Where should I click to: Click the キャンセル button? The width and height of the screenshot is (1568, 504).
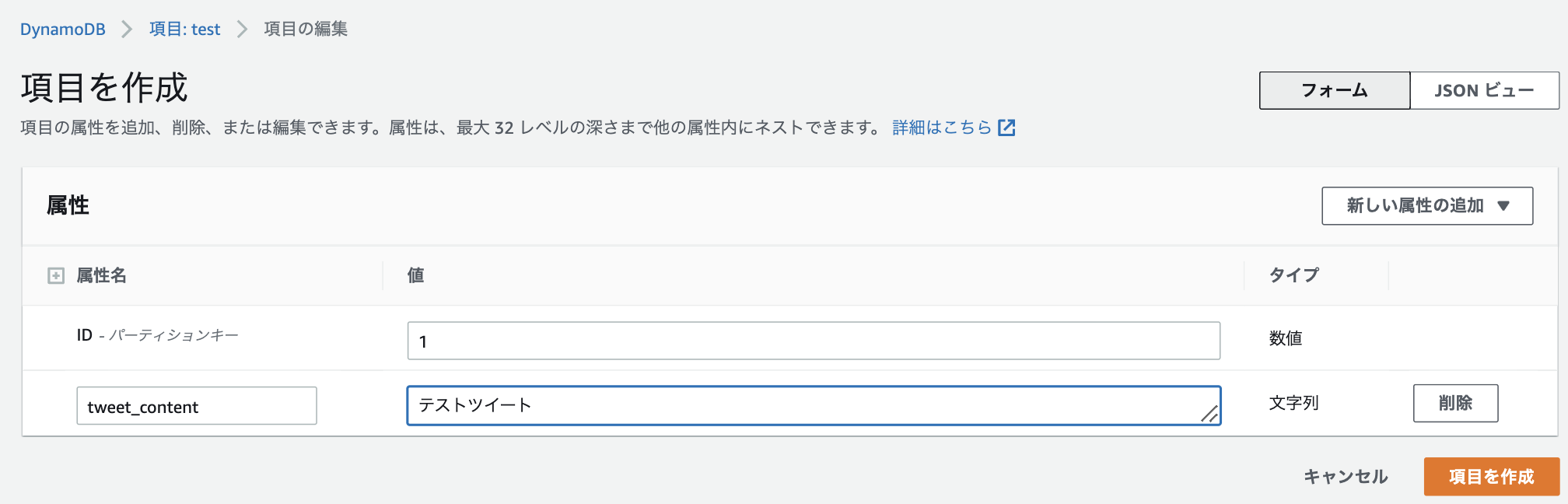coord(1346,477)
